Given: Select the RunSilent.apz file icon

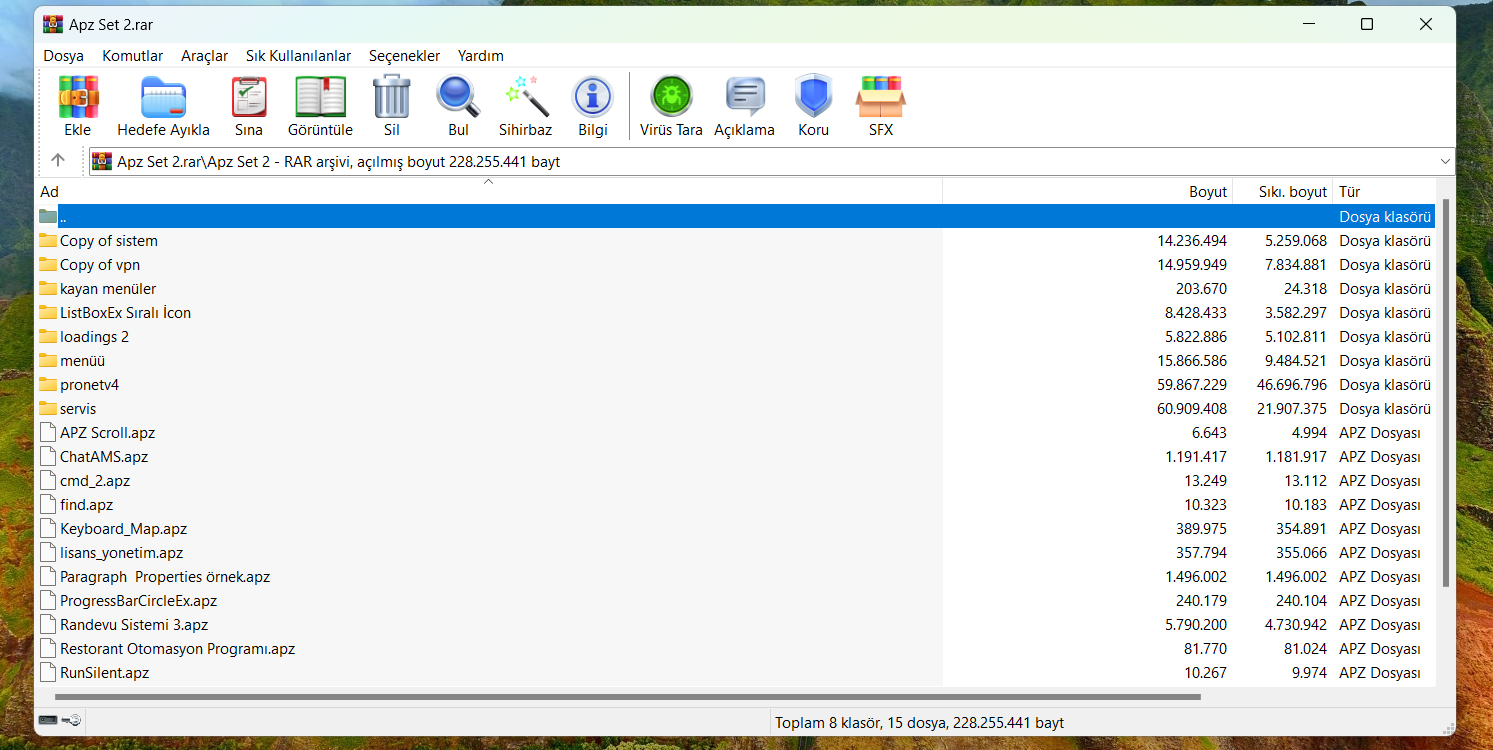Looking at the screenshot, I should tap(48, 672).
